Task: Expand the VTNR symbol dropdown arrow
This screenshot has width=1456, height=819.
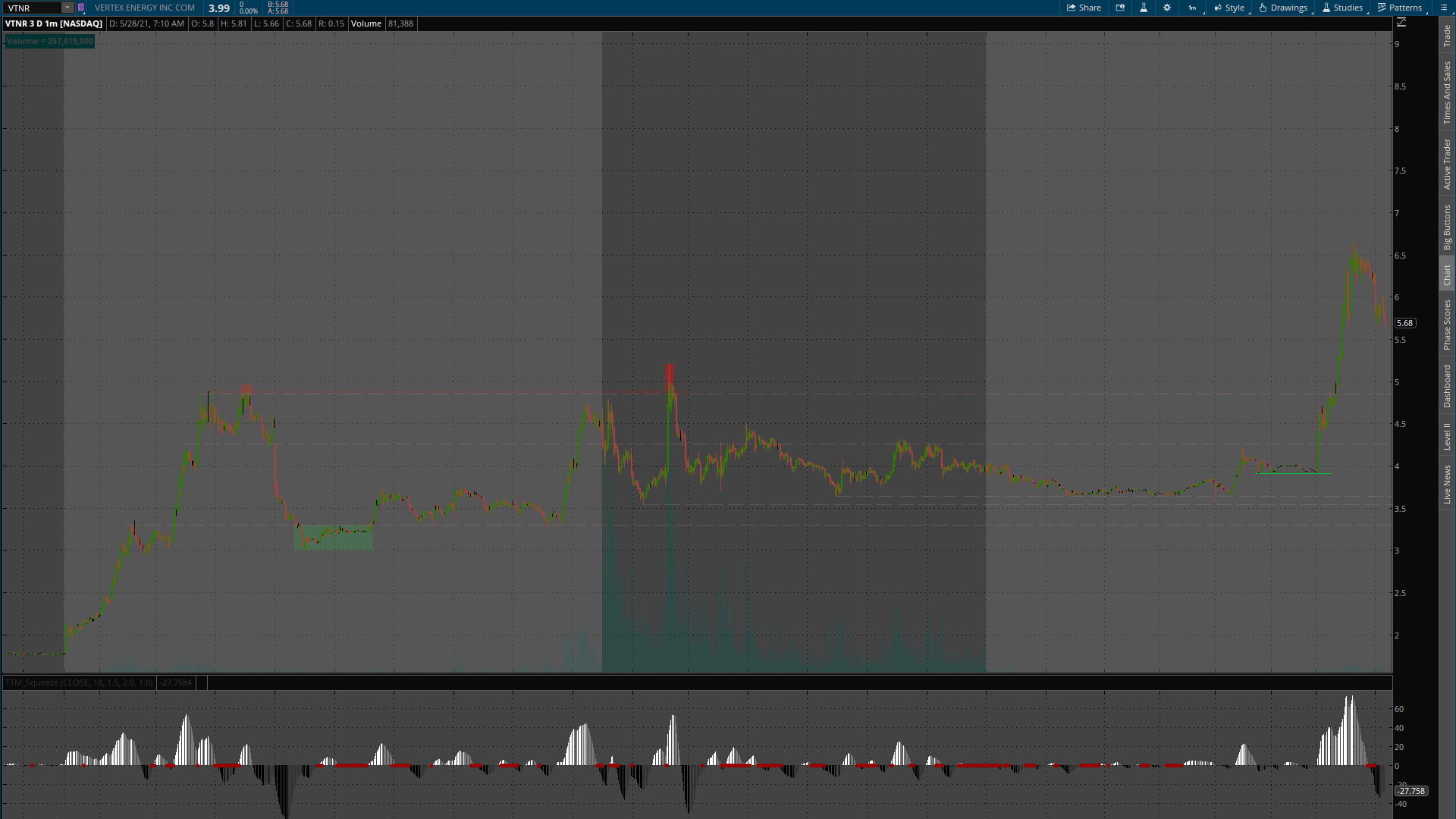Action: [67, 8]
